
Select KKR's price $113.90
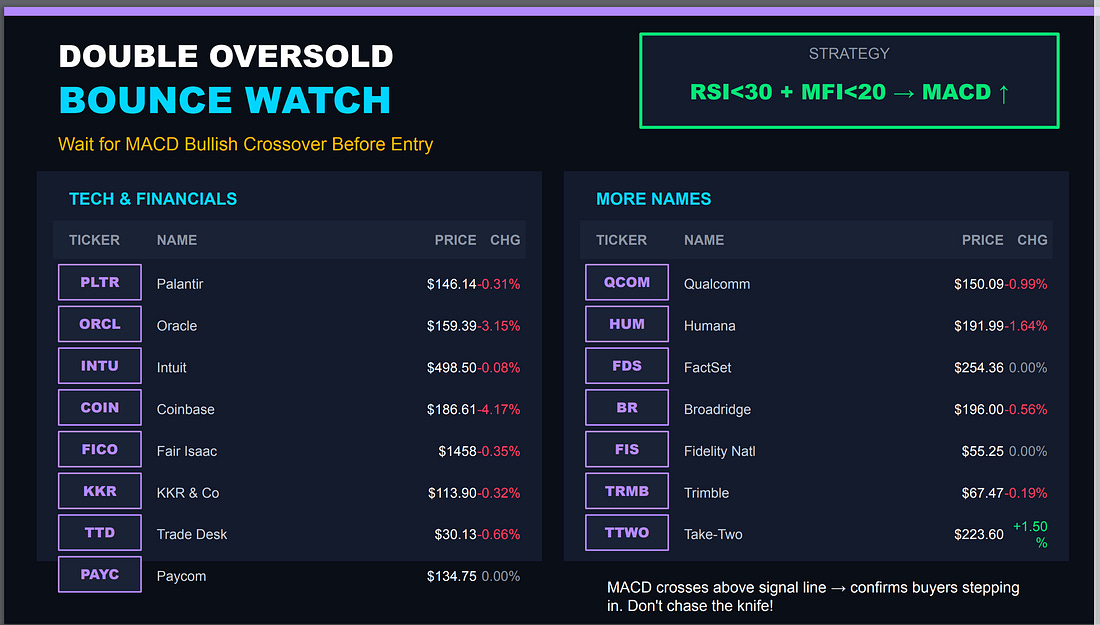[x=452, y=493]
